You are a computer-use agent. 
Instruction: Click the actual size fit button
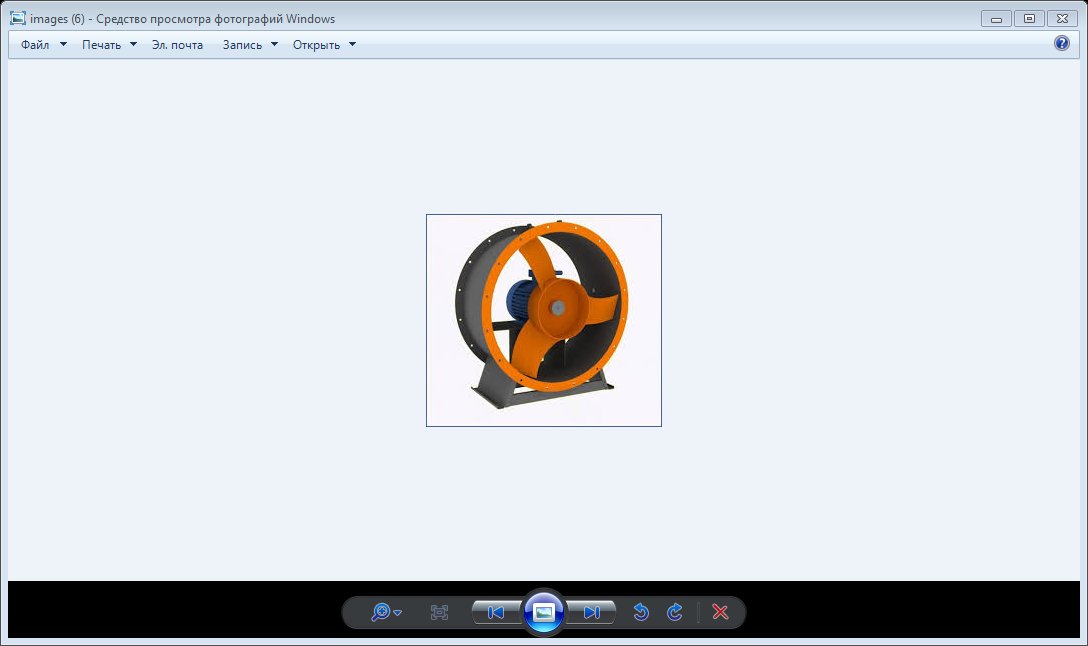coord(439,613)
